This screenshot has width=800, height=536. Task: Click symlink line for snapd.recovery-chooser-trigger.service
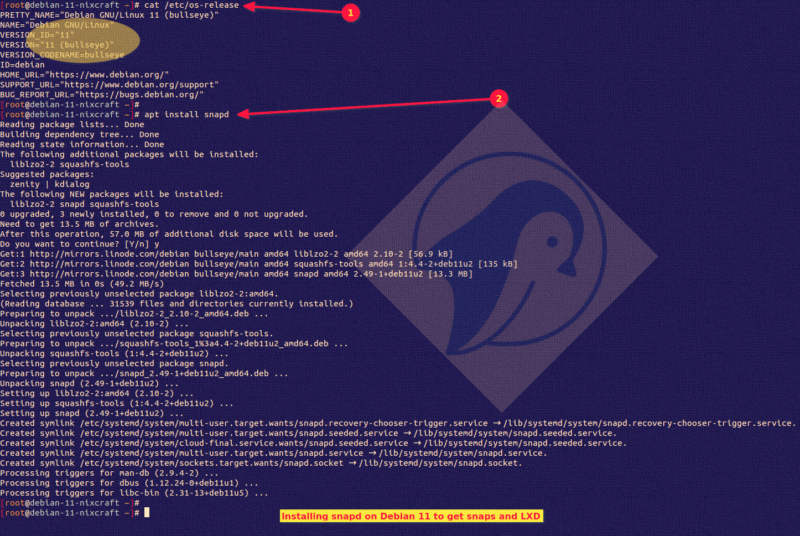click(398, 423)
